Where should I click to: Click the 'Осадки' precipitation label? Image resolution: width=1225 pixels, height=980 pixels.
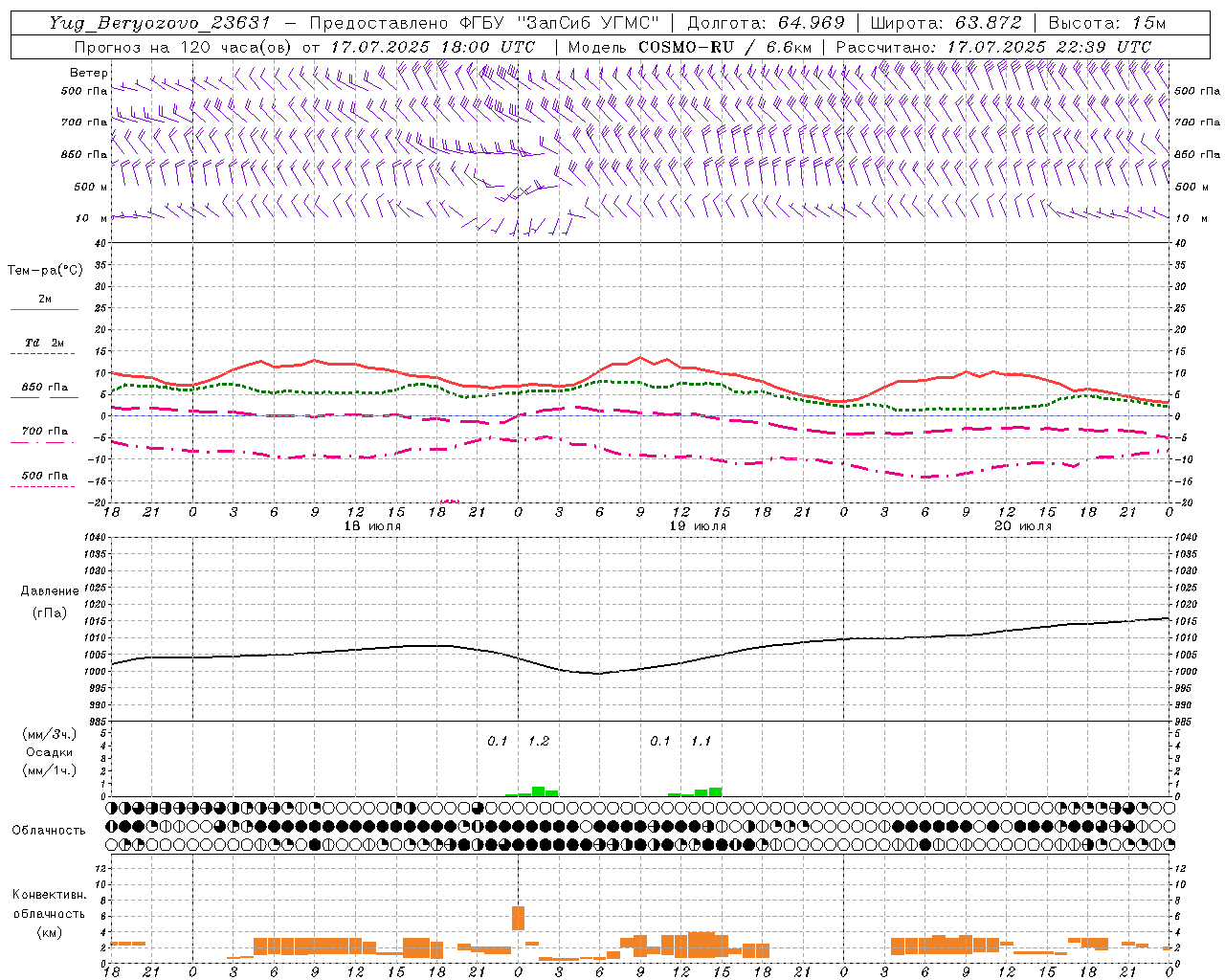pyautogui.click(x=50, y=752)
